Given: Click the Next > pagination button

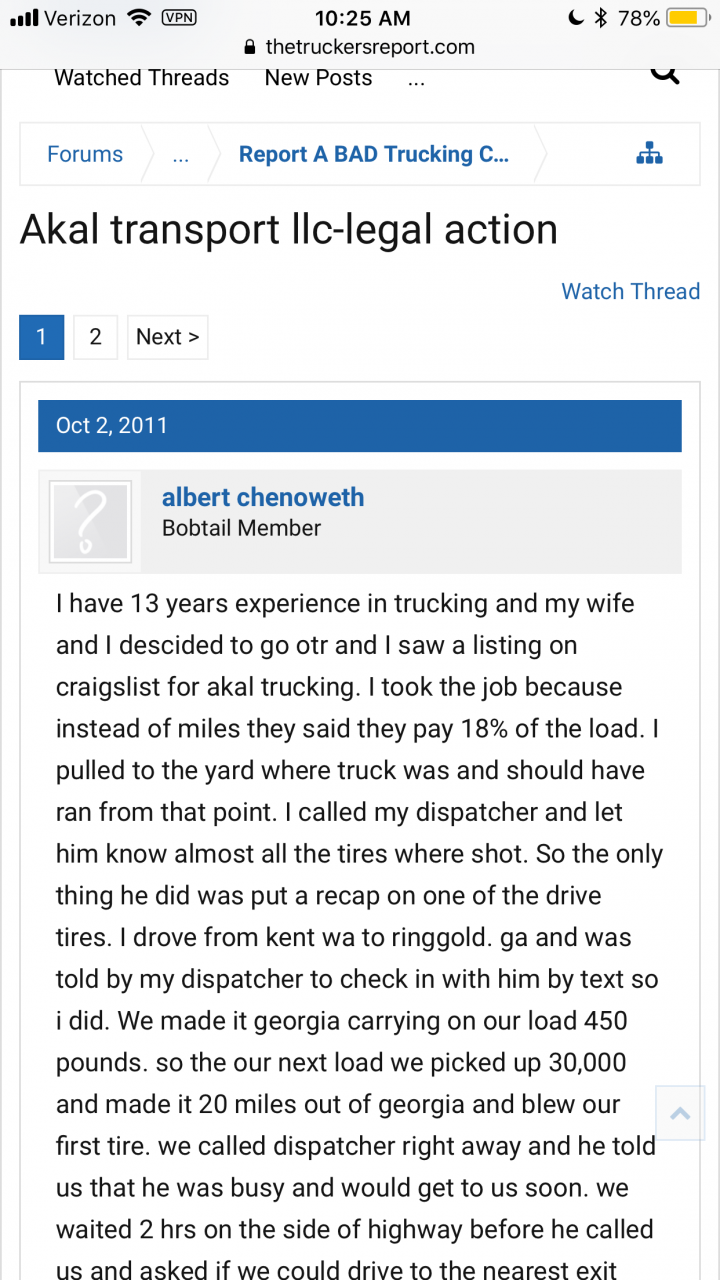Looking at the screenshot, I should click(168, 337).
